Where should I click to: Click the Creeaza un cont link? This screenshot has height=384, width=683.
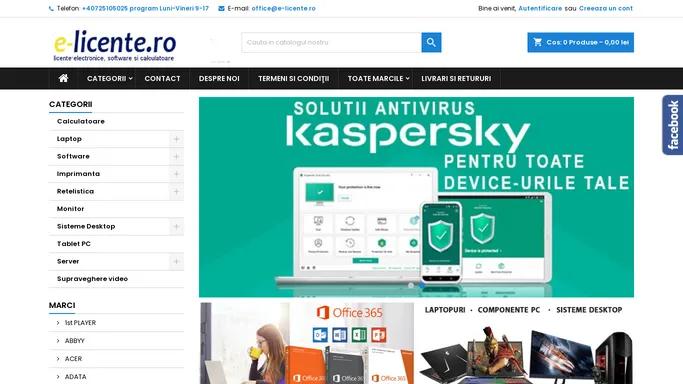tap(605, 8)
